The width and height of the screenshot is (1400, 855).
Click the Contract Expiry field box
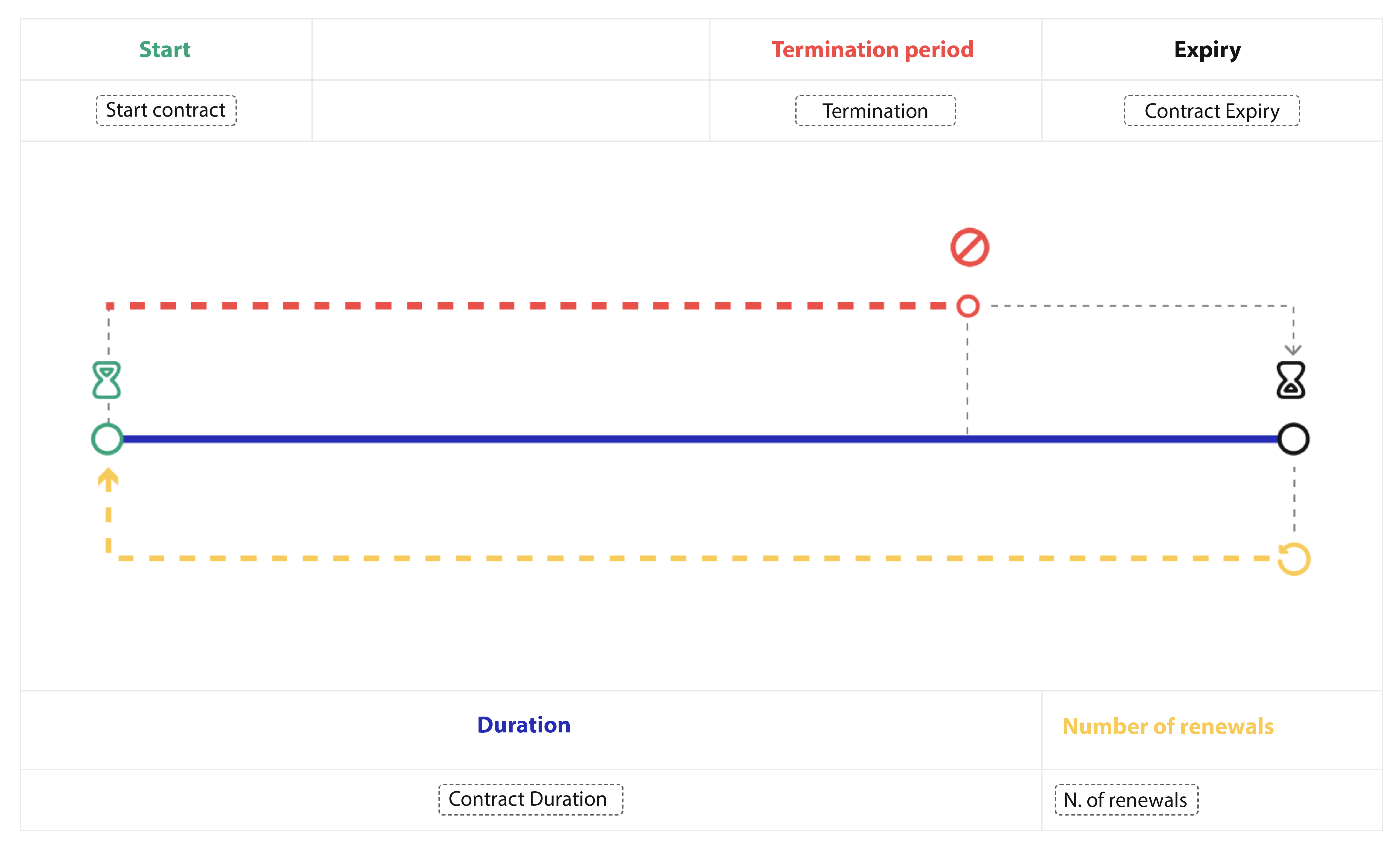tap(1211, 110)
